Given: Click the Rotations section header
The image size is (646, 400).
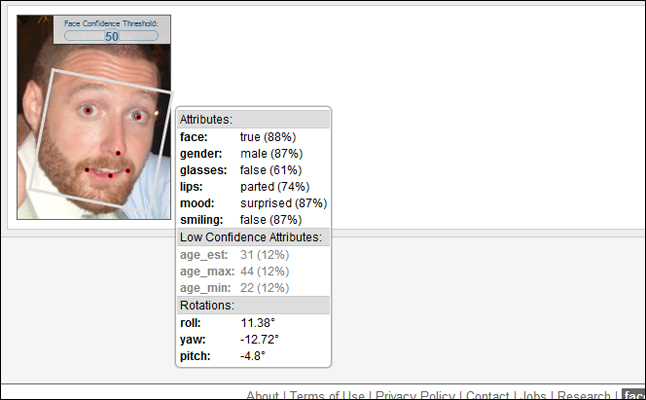Looking at the screenshot, I should coord(253,305).
